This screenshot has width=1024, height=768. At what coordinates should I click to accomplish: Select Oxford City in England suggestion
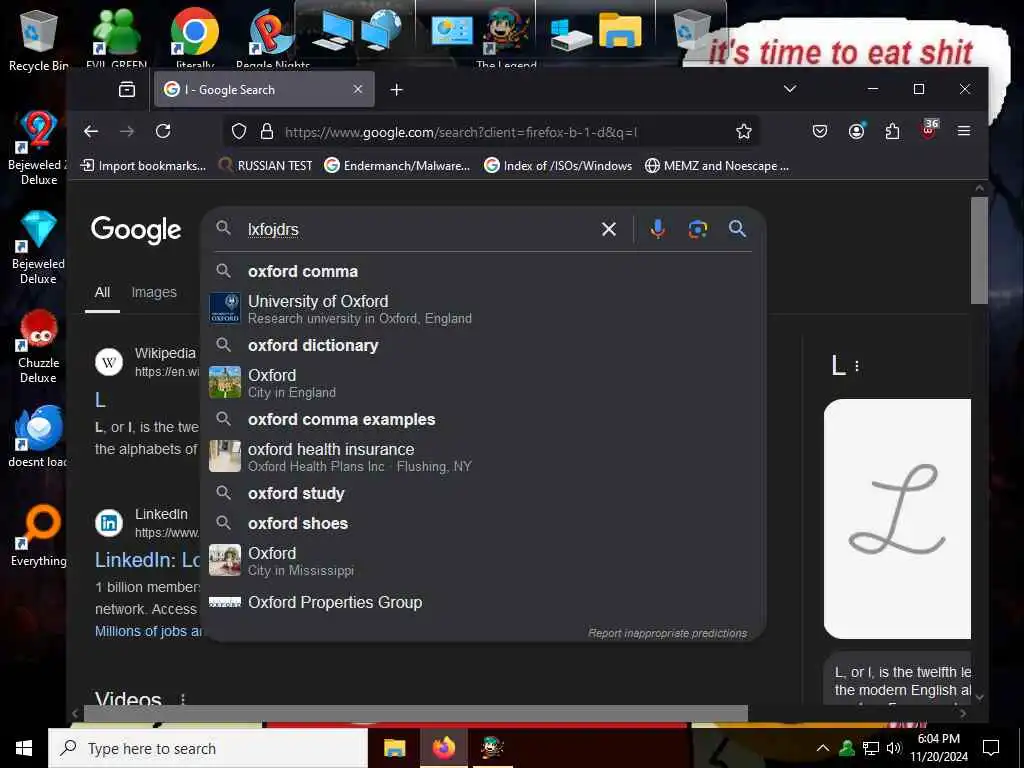click(483, 383)
